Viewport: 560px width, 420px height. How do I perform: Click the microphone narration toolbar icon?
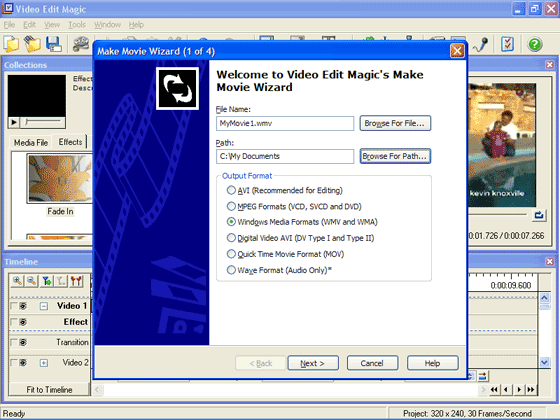point(481,45)
